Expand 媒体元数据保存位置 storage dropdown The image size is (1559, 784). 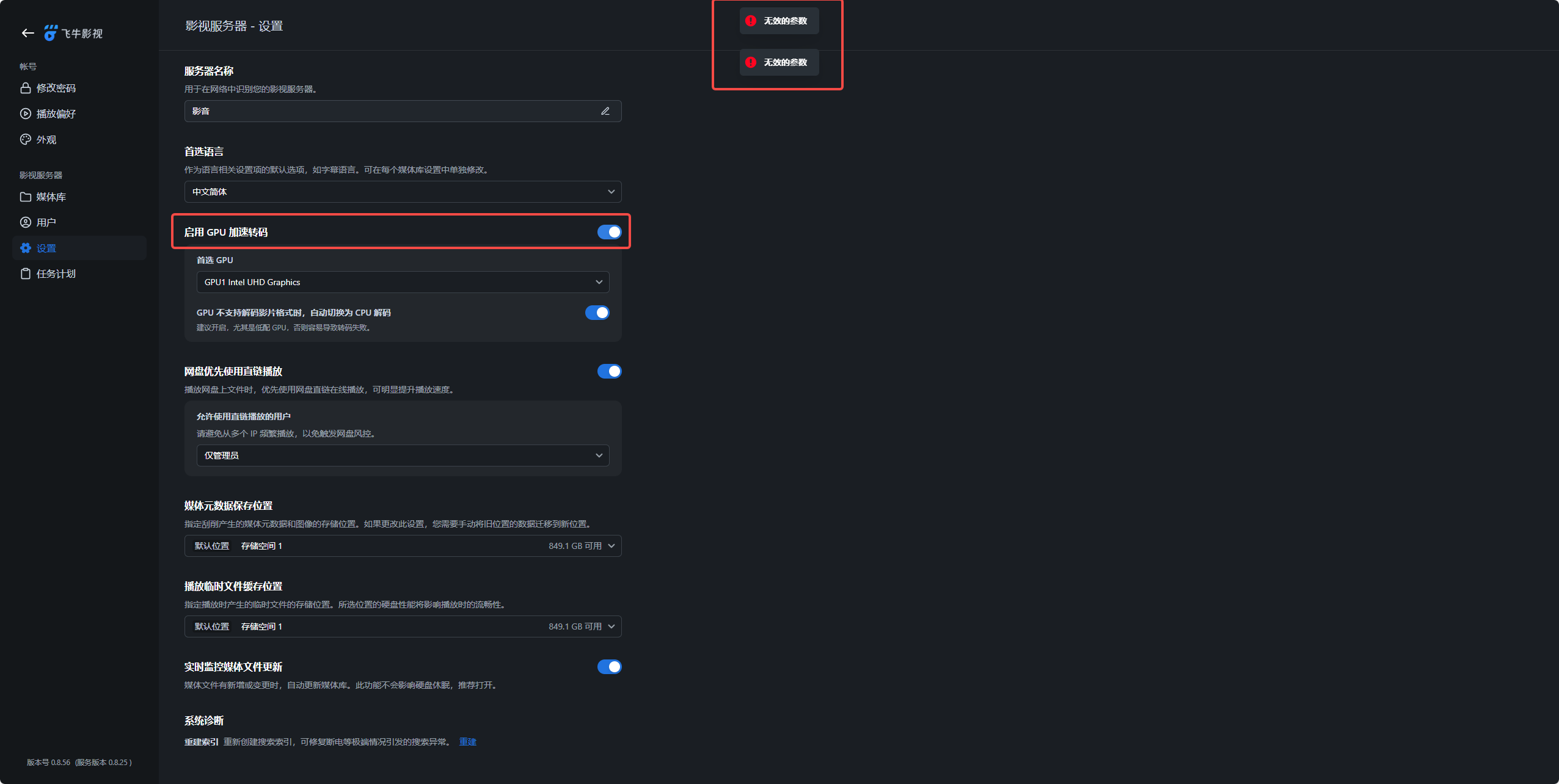[403, 546]
